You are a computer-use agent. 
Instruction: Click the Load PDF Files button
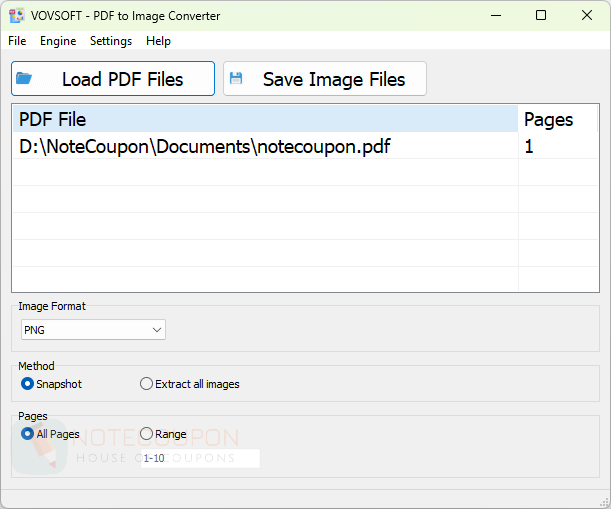pyautogui.click(x=113, y=78)
